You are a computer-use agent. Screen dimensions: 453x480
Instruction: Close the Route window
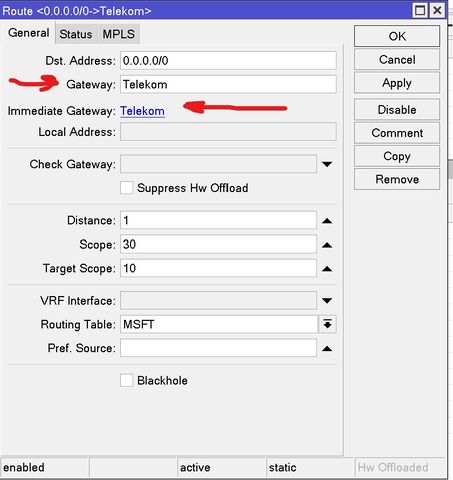437,10
